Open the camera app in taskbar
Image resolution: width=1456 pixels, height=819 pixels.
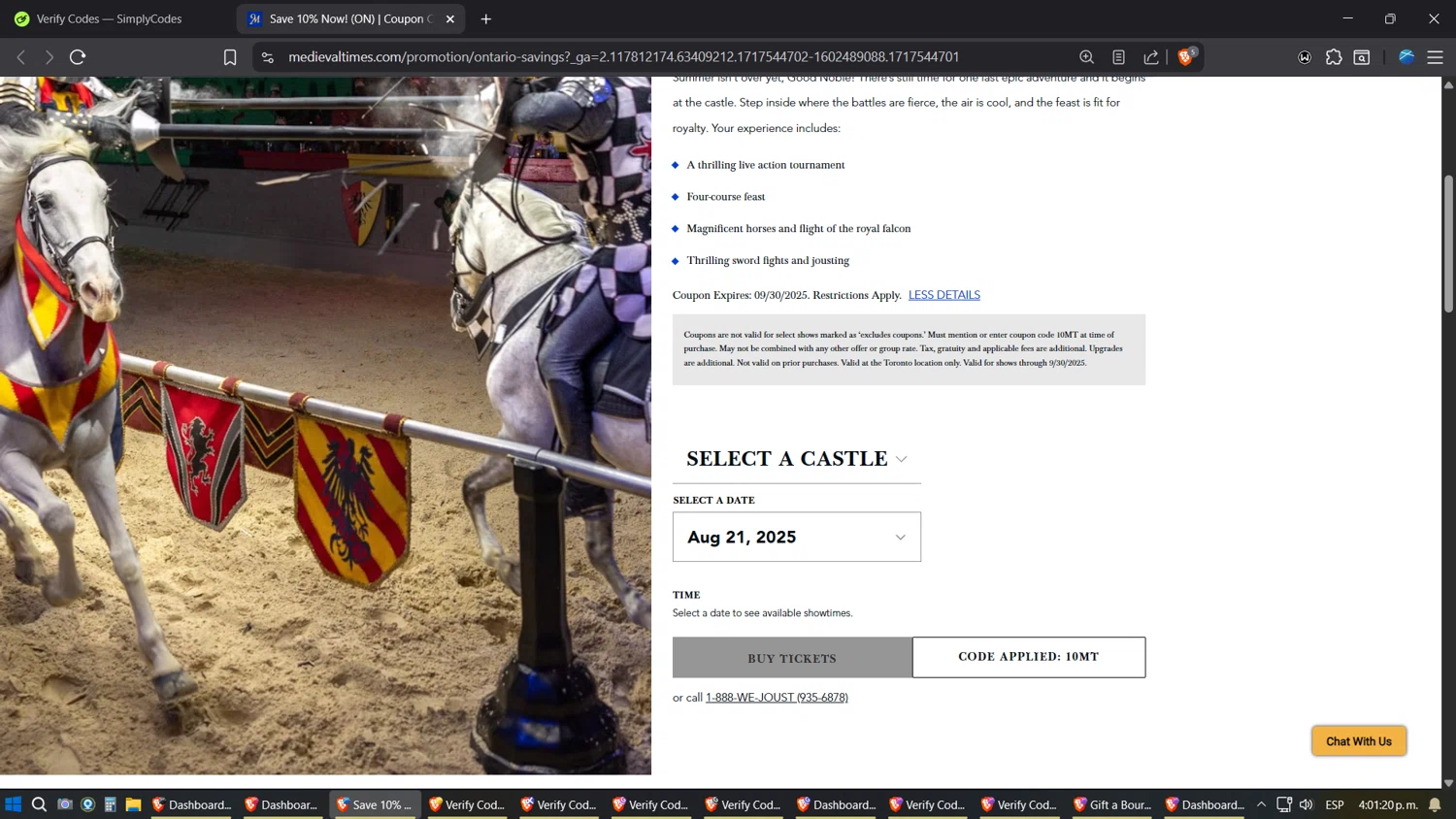pyautogui.click(x=64, y=804)
